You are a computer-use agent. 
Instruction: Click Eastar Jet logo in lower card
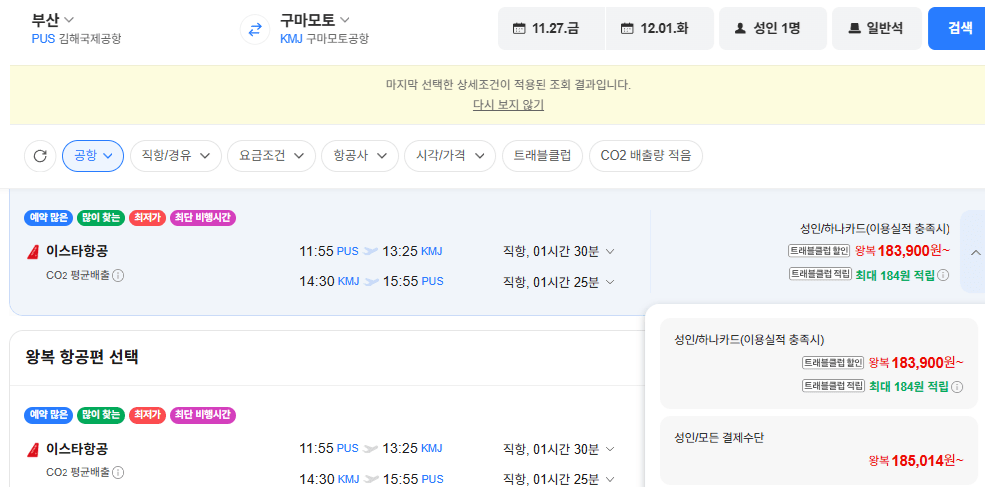[33, 449]
